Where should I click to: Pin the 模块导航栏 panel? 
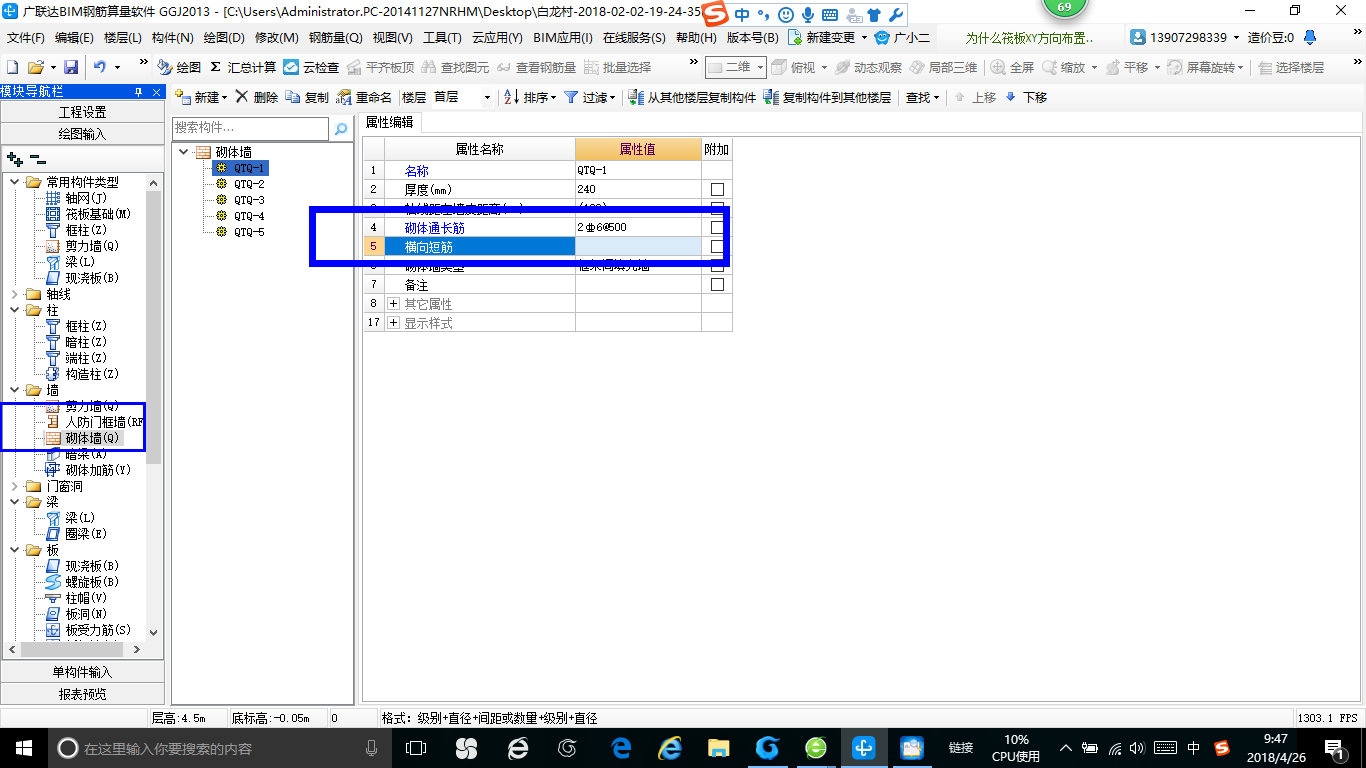140,91
